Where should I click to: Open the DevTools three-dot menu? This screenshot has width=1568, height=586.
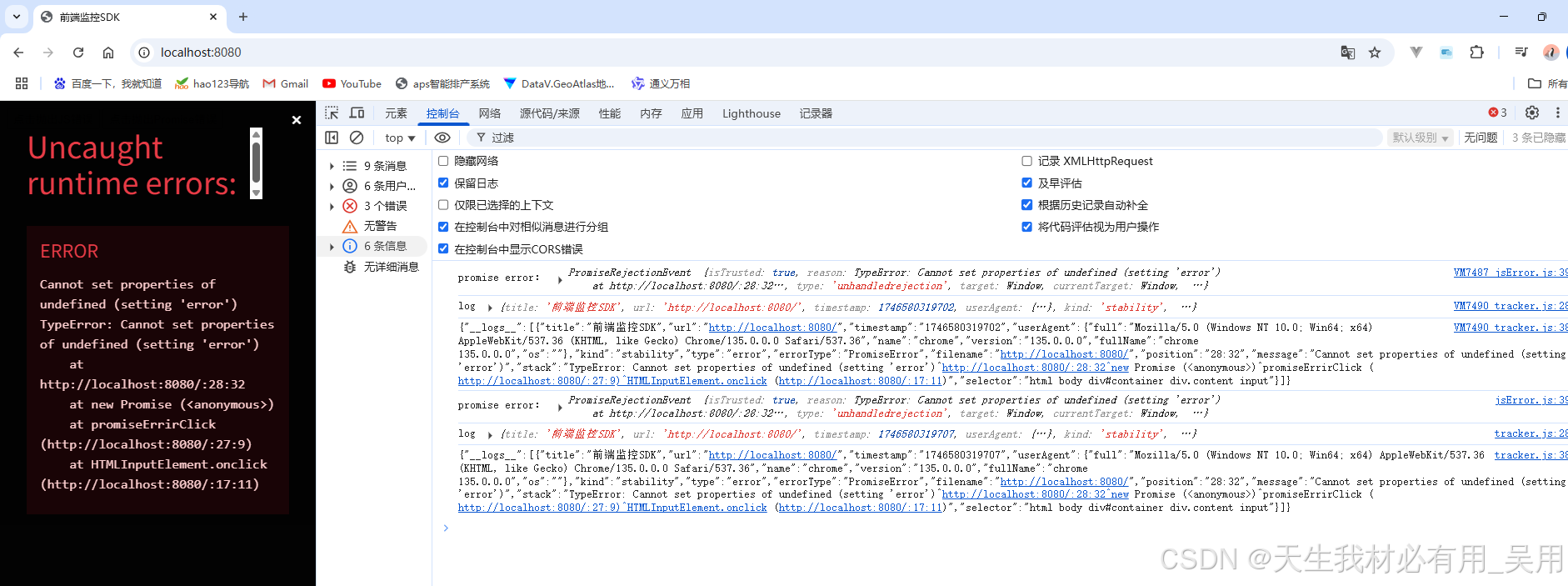point(1557,113)
